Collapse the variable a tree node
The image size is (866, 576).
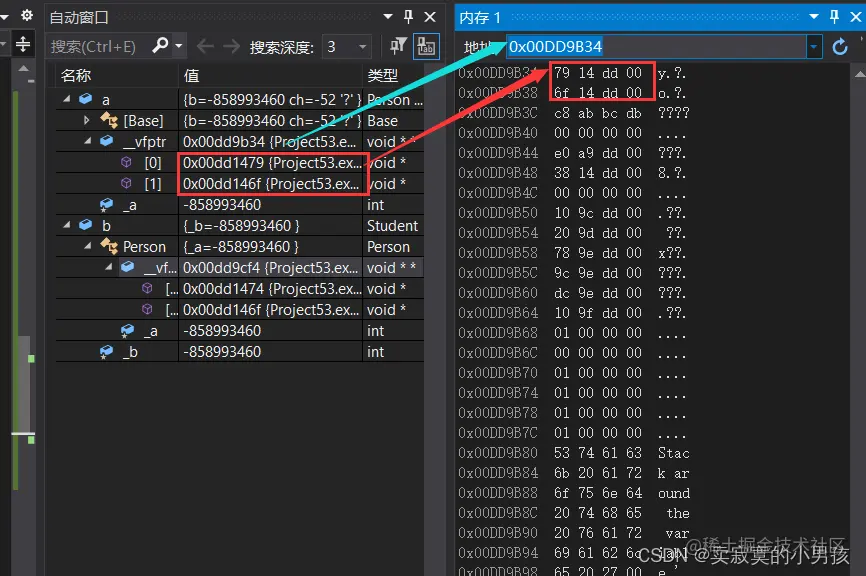pyautogui.click(x=67, y=99)
